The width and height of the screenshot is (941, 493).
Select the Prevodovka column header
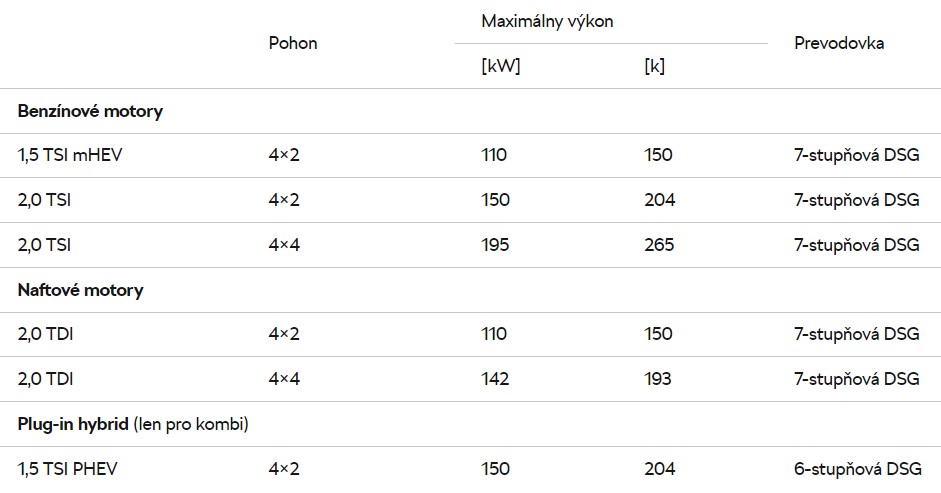coord(839,43)
